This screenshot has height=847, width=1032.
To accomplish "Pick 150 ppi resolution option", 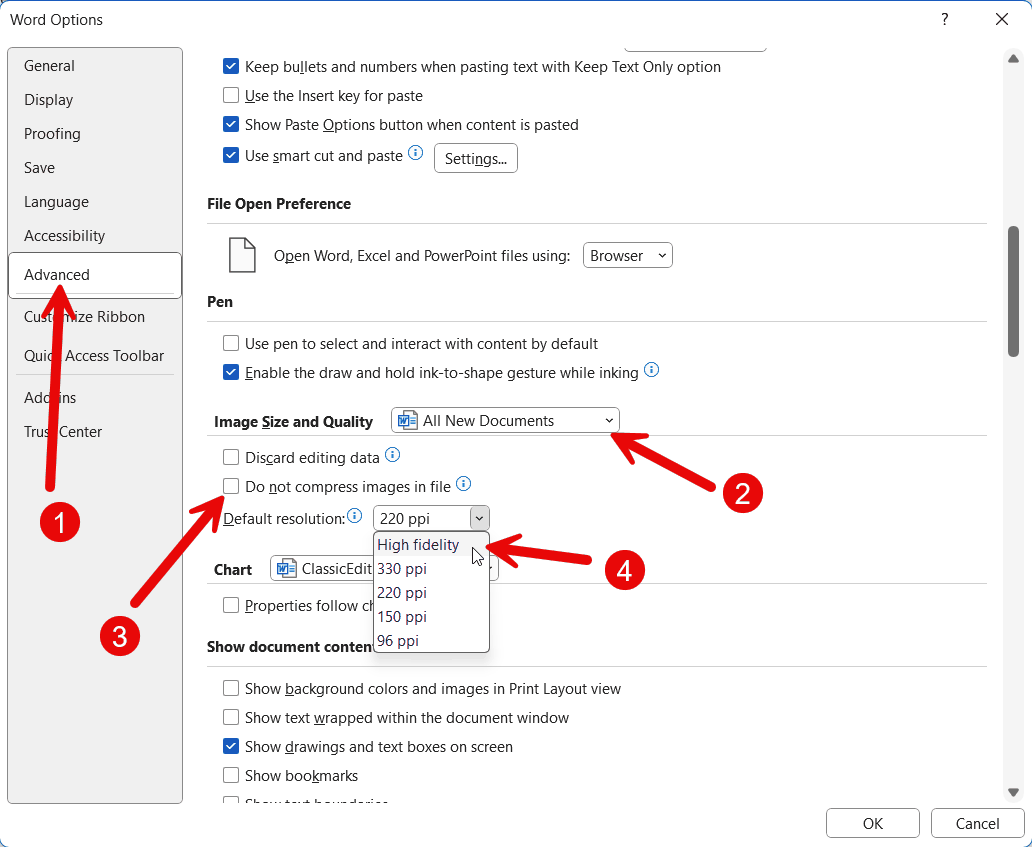I will pos(430,617).
